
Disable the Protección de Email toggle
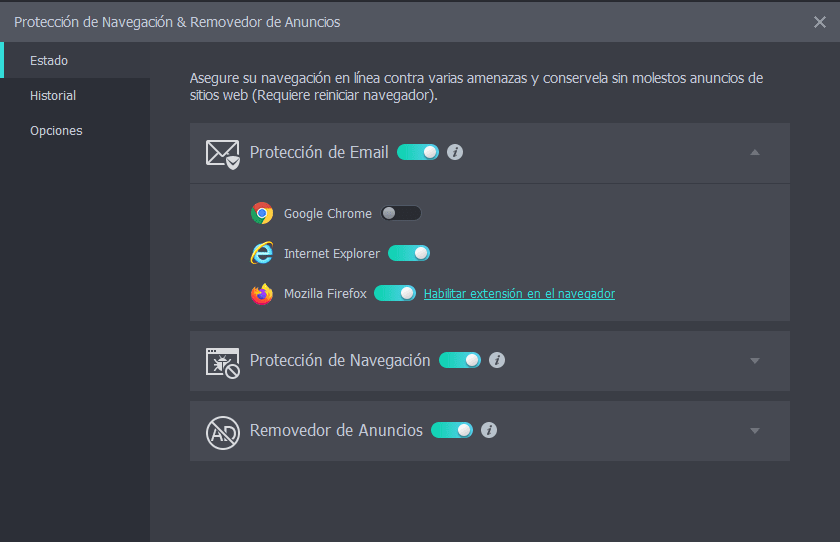(x=418, y=152)
